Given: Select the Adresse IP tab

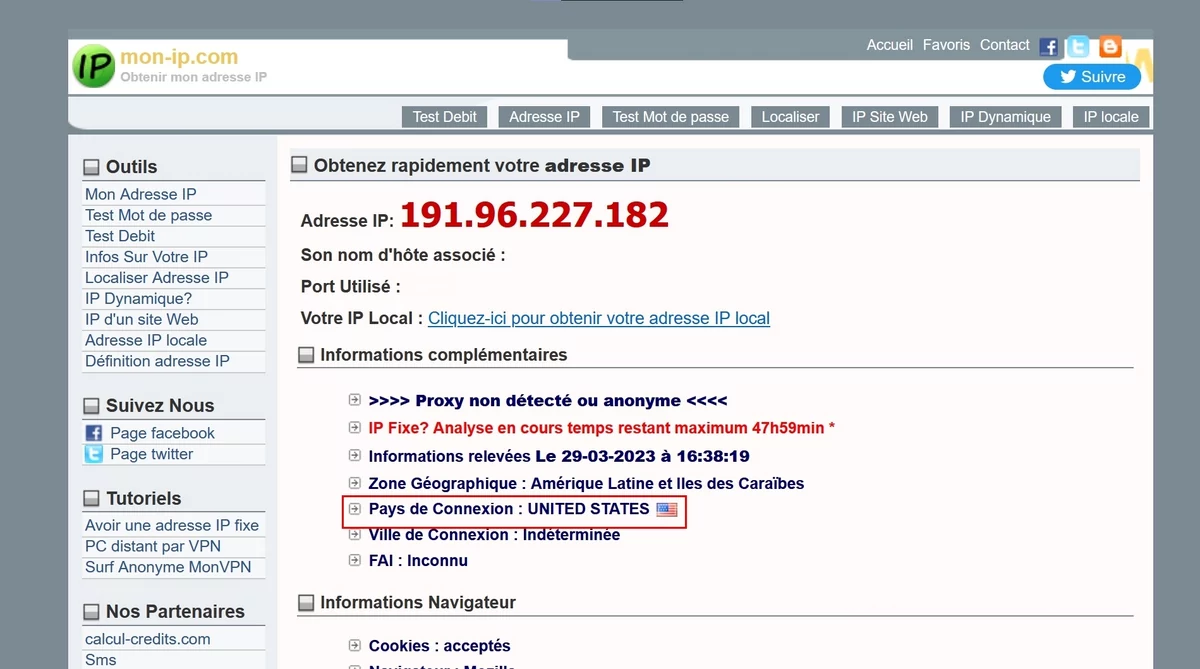Looking at the screenshot, I should (544, 117).
